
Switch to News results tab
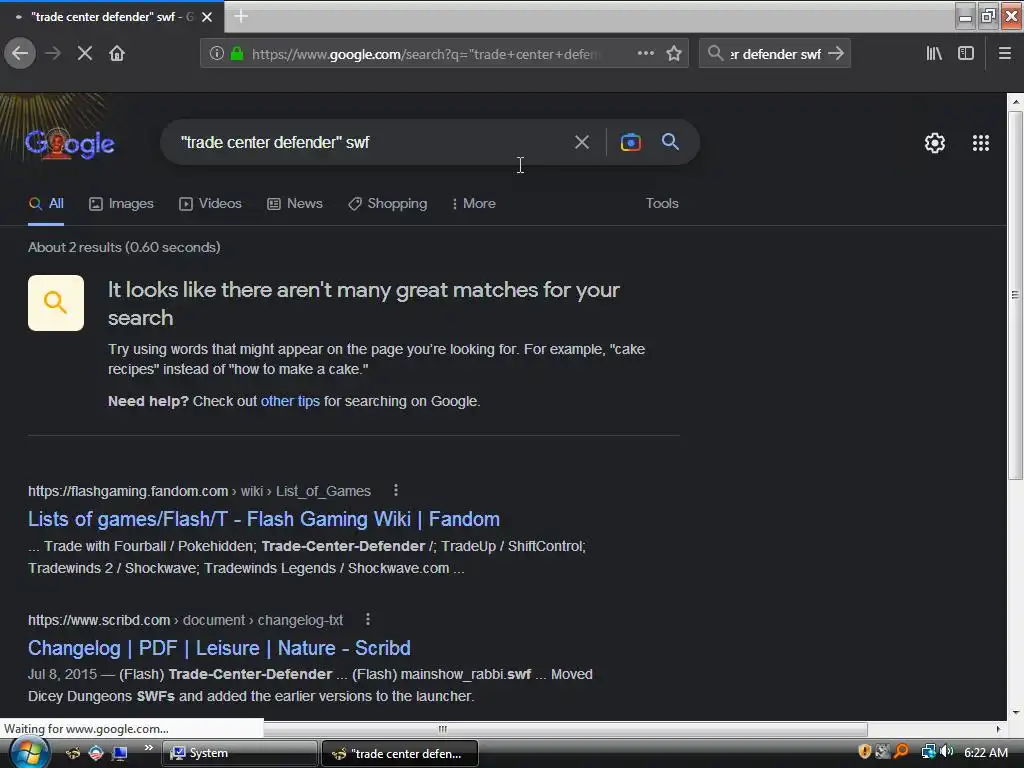pos(295,204)
